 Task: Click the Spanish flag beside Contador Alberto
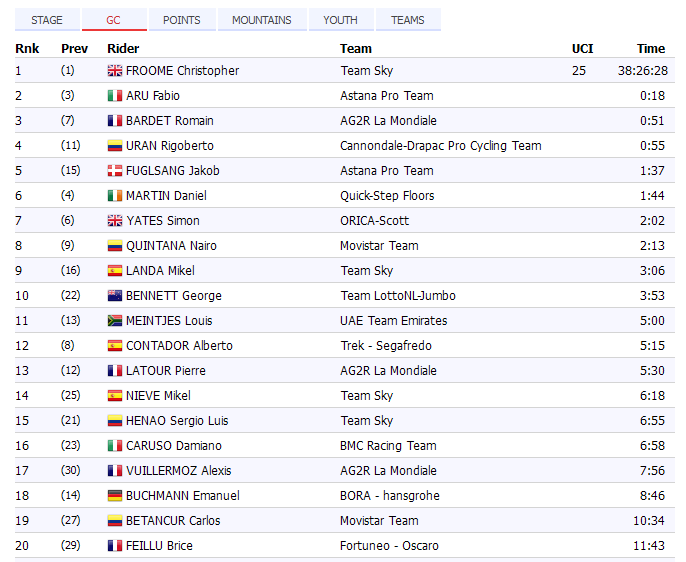tap(114, 346)
